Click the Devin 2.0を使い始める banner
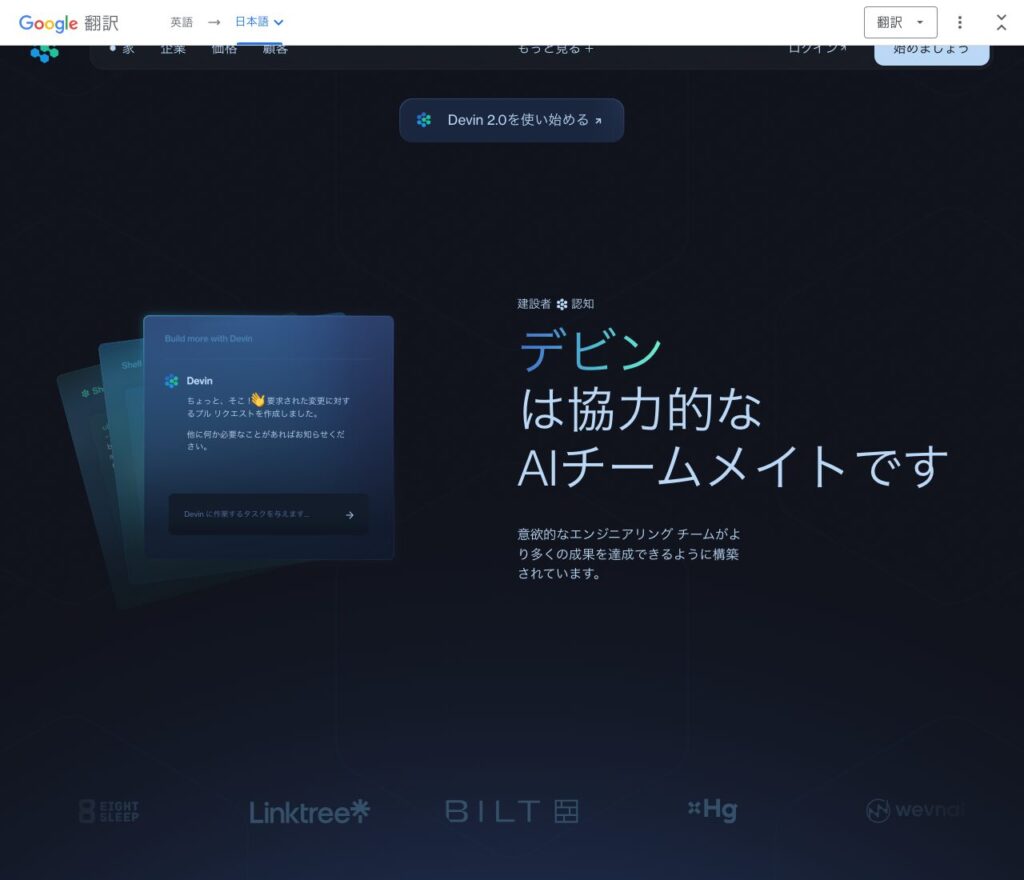 tap(511, 120)
